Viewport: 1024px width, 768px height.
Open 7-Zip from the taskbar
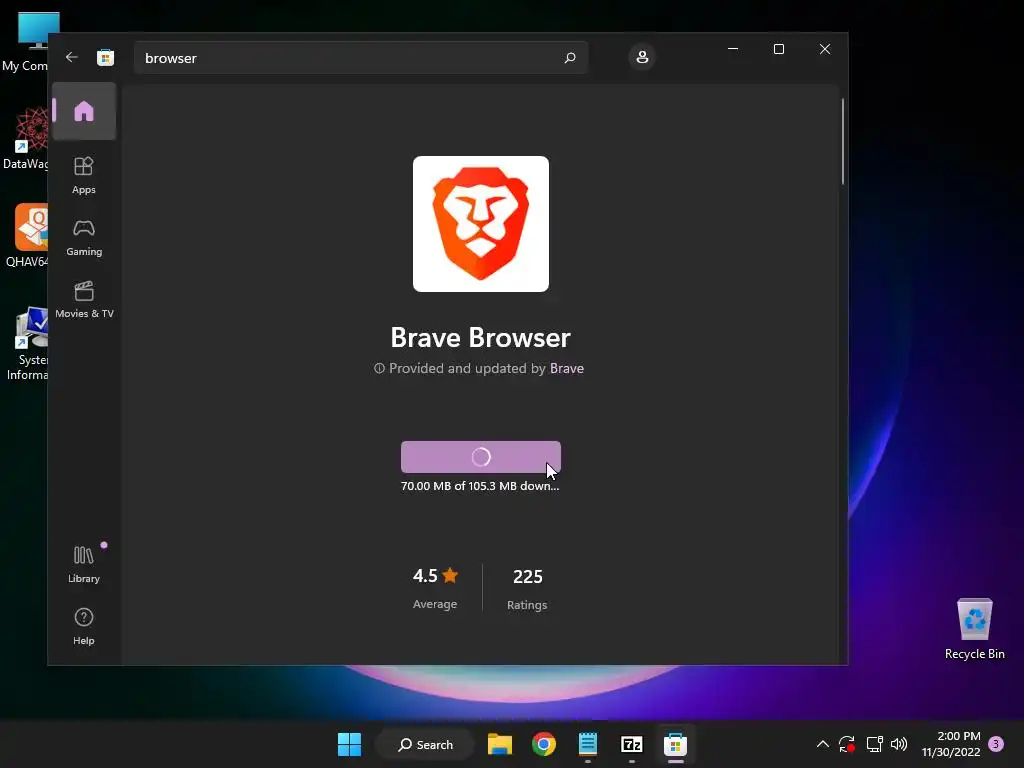pyautogui.click(x=632, y=744)
